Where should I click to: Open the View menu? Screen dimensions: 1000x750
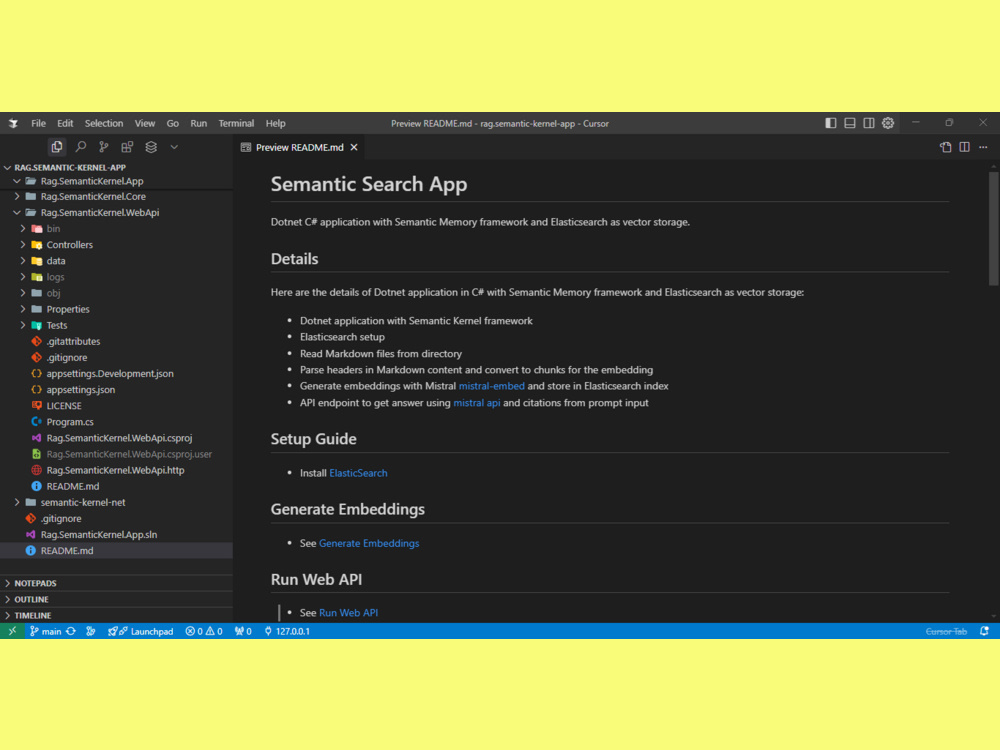[145, 124]
